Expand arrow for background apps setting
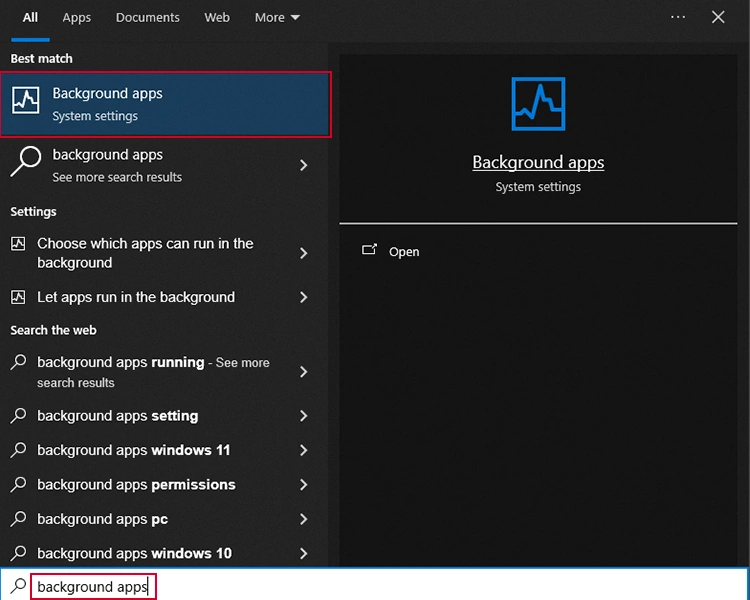 [303, 416]
